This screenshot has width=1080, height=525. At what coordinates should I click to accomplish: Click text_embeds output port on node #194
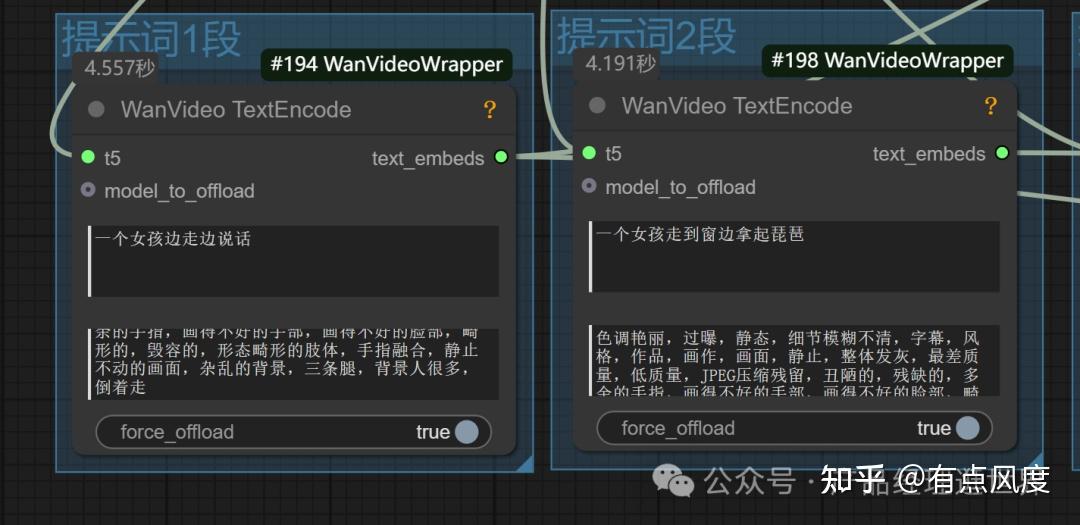click(x=501, y=157)
